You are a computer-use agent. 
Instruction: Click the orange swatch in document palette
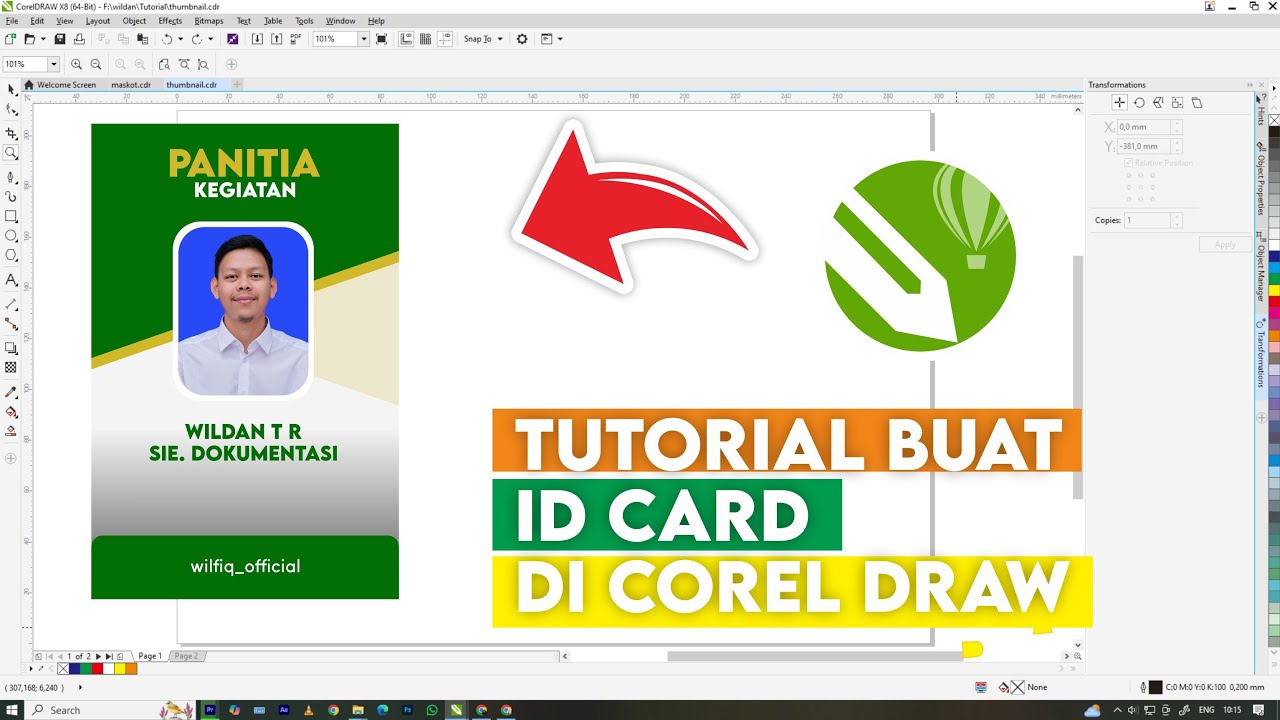131,669
